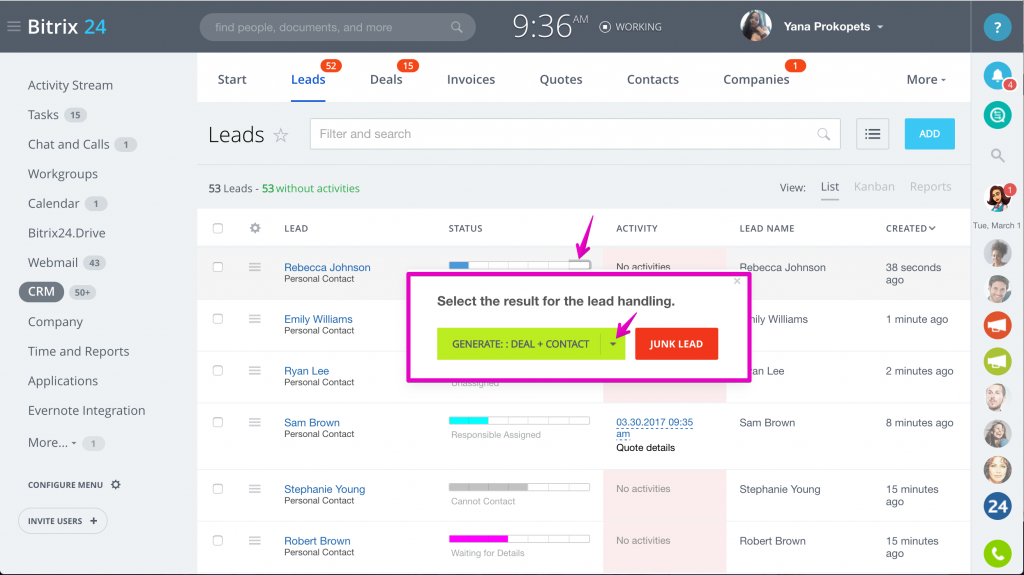This screenshot has height=575, width=1024.
Task: Open Webmail in left sidebar
Action: (53, 263)
